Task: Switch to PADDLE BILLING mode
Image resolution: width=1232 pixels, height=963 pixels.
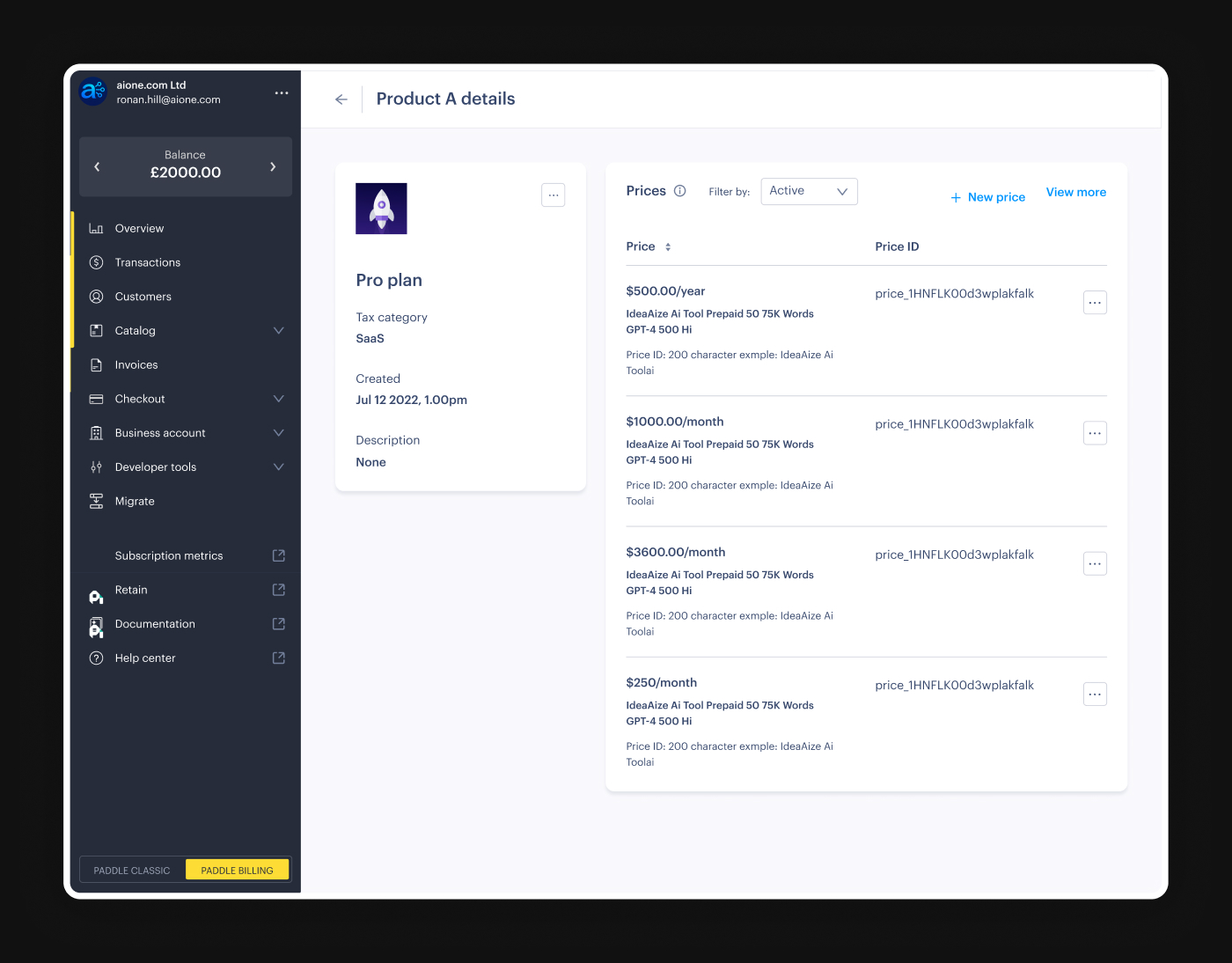Action: [237, 870]
